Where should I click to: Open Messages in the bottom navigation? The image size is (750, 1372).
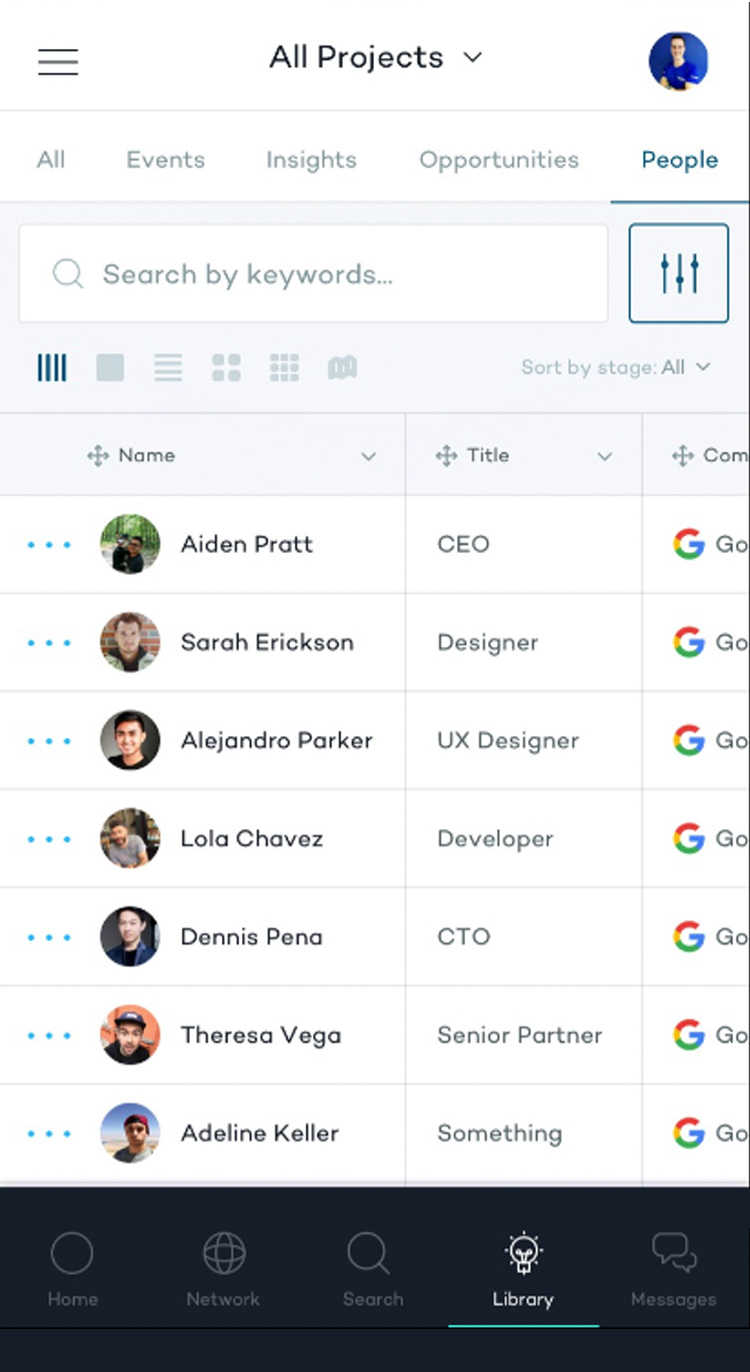coord(673,1269)
